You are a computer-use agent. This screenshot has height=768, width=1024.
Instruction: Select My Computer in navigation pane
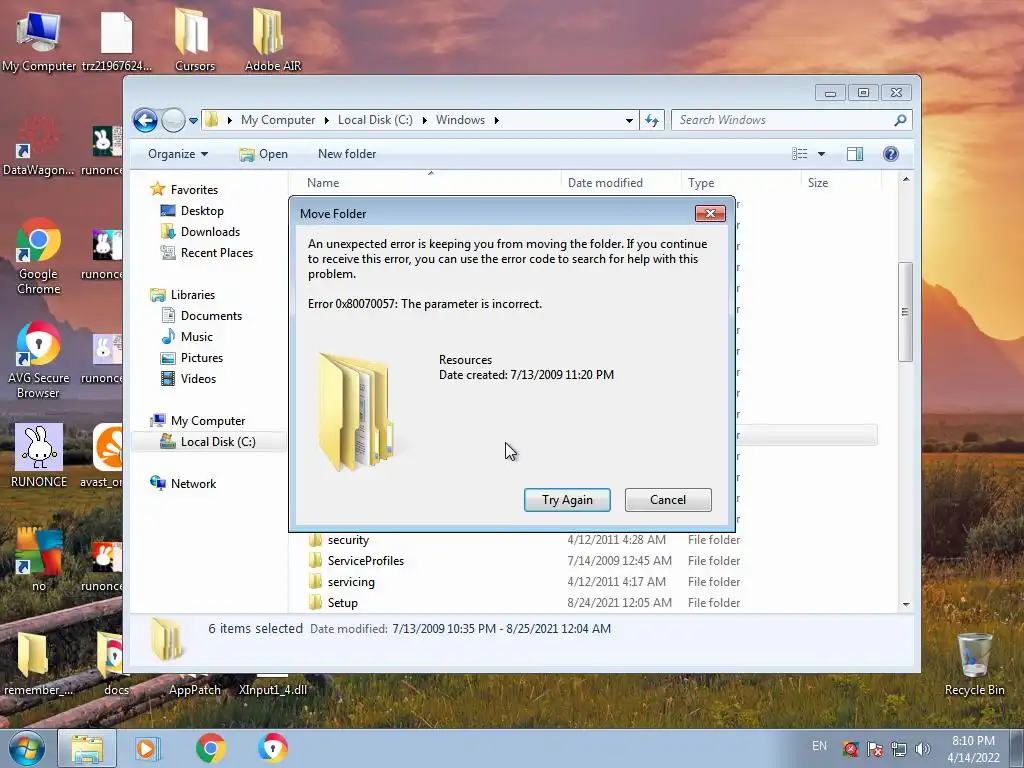point(198,421)
